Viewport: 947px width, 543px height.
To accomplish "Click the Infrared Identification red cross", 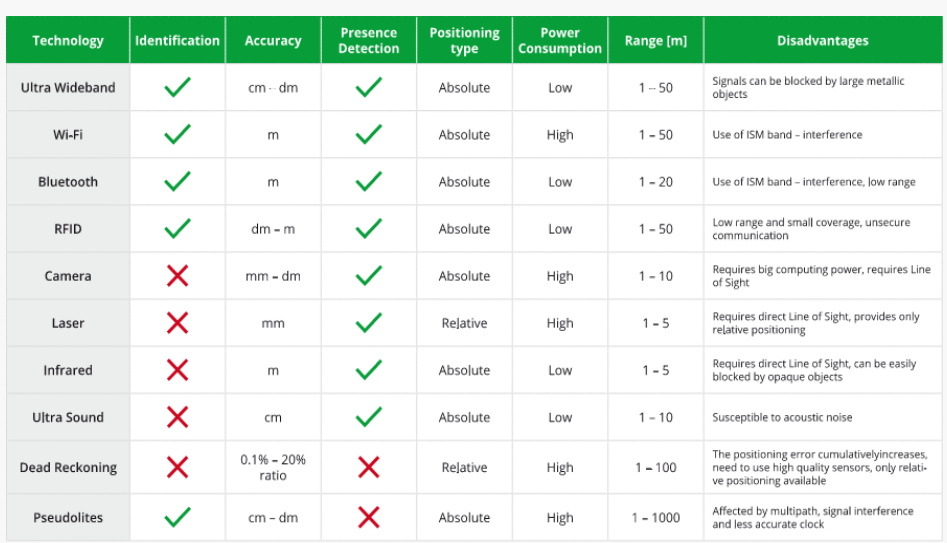I will coord(177,370).
